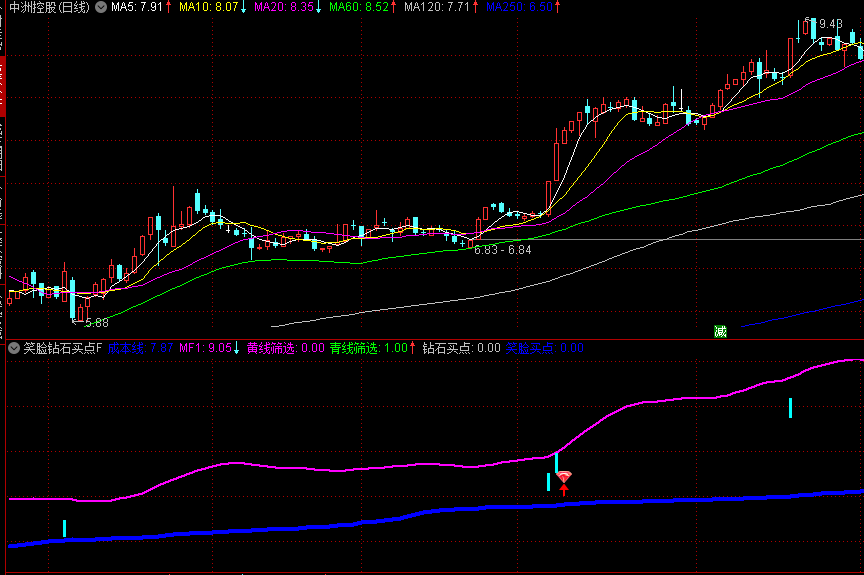This screenshot has width=864, height=575.
Task: Click the 黄线筛选: 0.00 value
Action: coord(285,348)
